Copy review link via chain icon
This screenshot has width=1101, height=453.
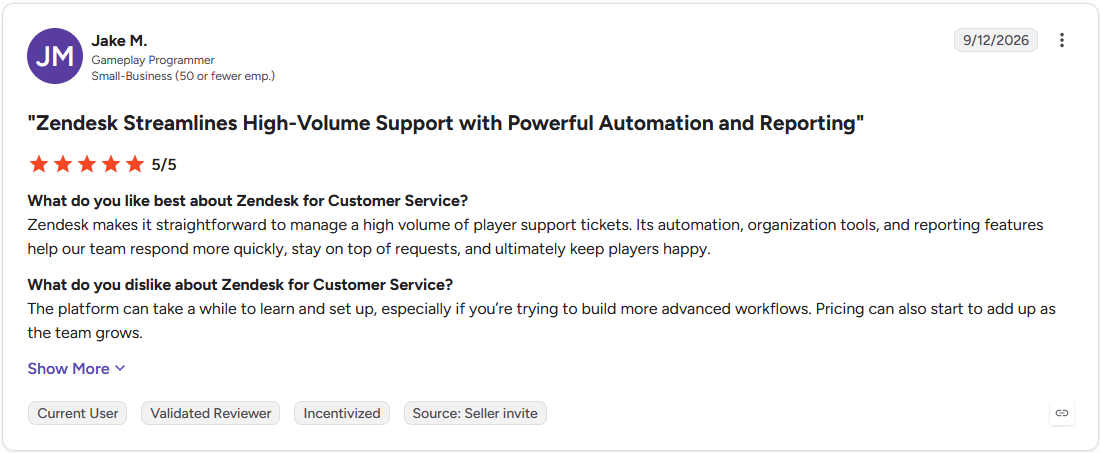click(1062, 413)
